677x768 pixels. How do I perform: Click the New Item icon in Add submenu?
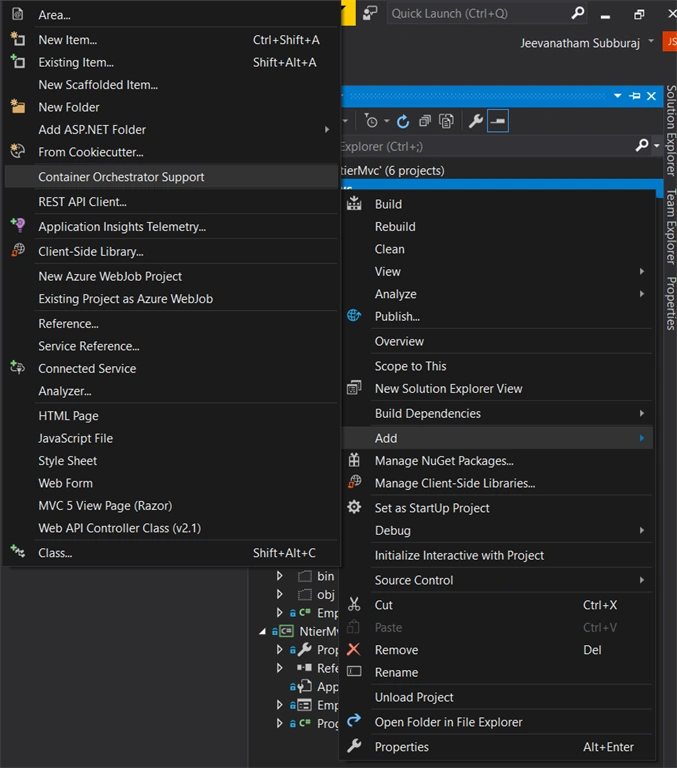(x=18, y=39)
